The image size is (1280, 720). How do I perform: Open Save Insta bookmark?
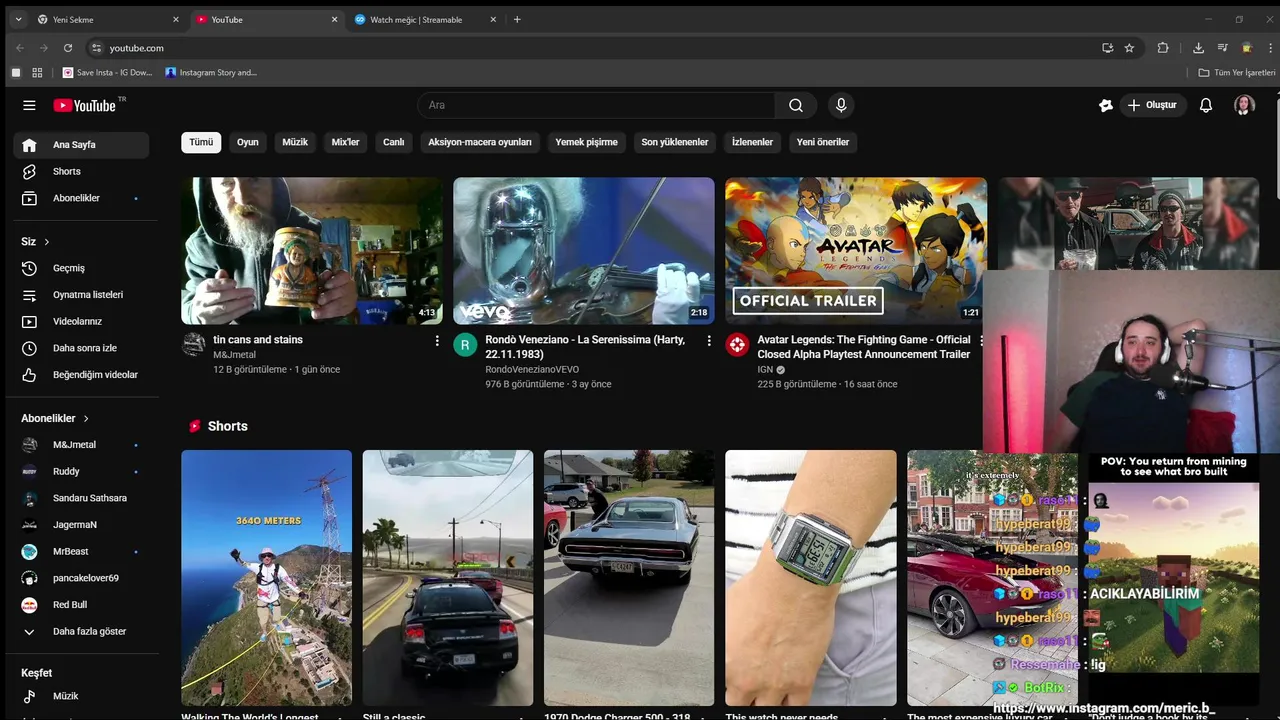[x=107, y=73]
